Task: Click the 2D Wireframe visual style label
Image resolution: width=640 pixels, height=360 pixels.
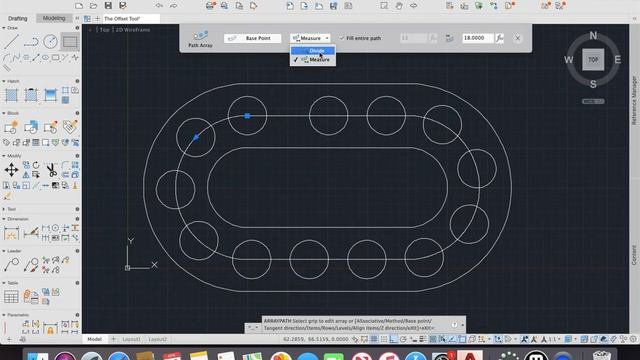Action: coord(133,30)
